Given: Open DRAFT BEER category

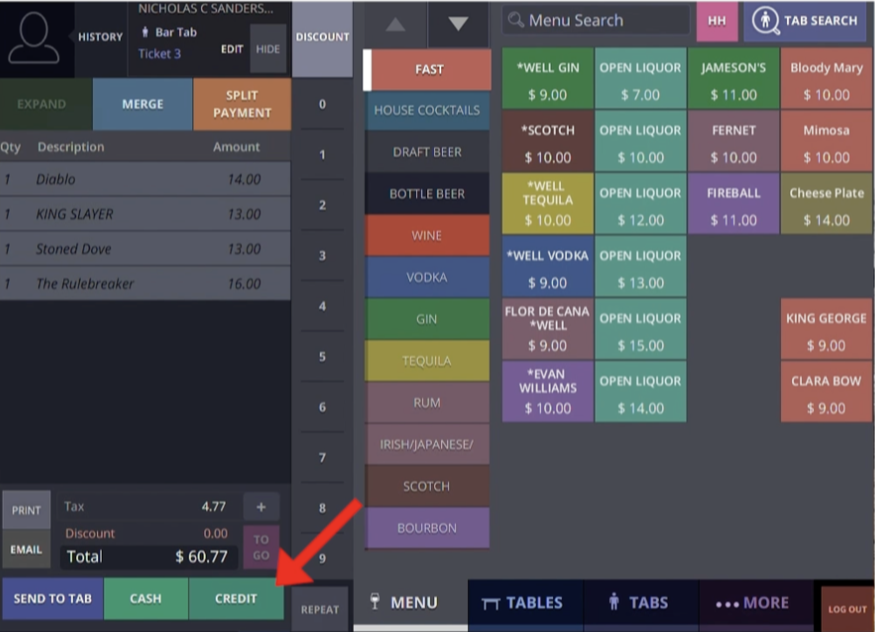Looking at the screenshot, I should point(427,152).
